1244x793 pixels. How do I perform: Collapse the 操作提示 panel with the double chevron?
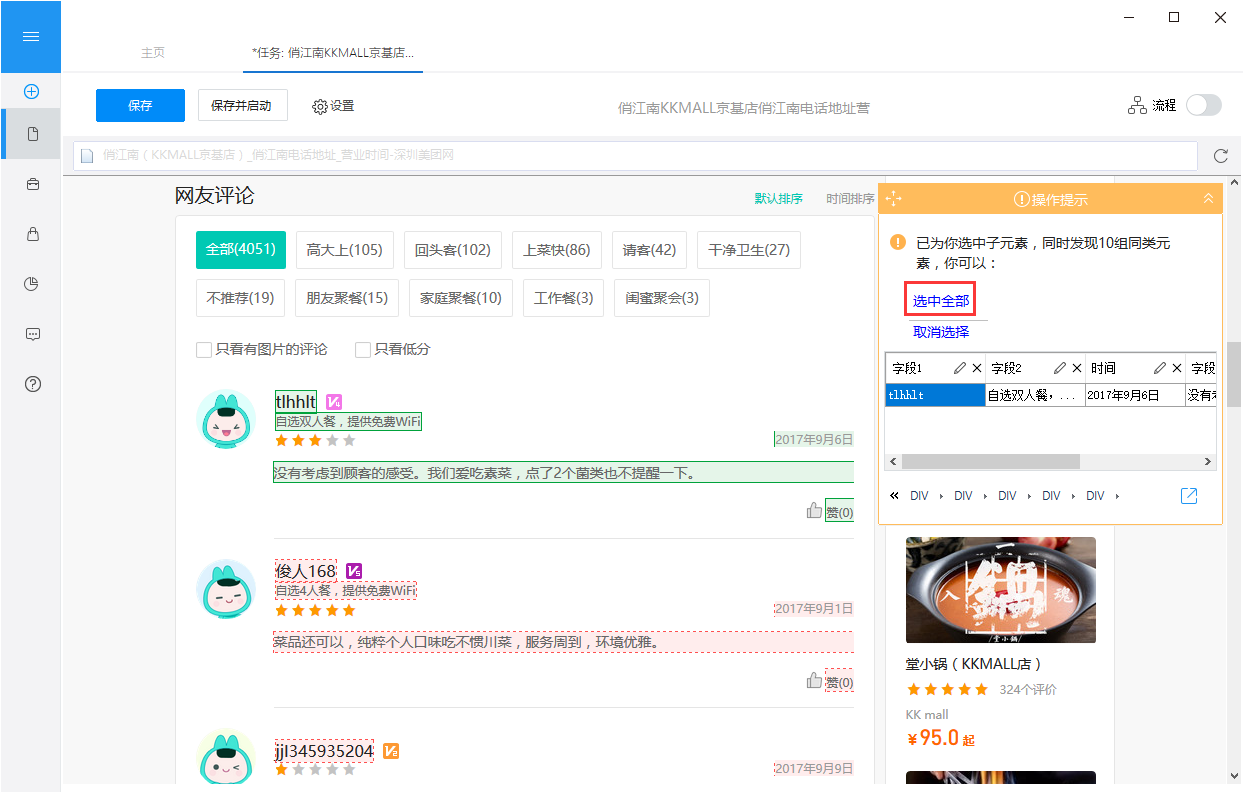click(1208, 199)
